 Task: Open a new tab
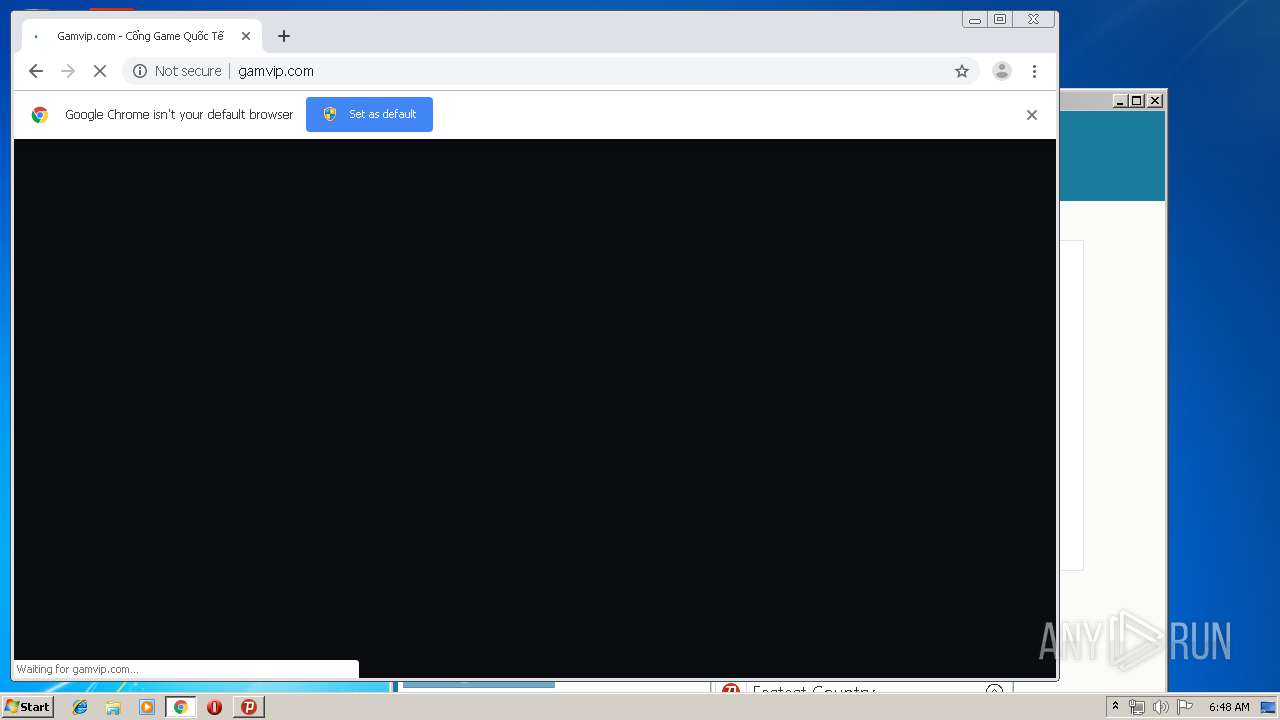click(284, 36)
